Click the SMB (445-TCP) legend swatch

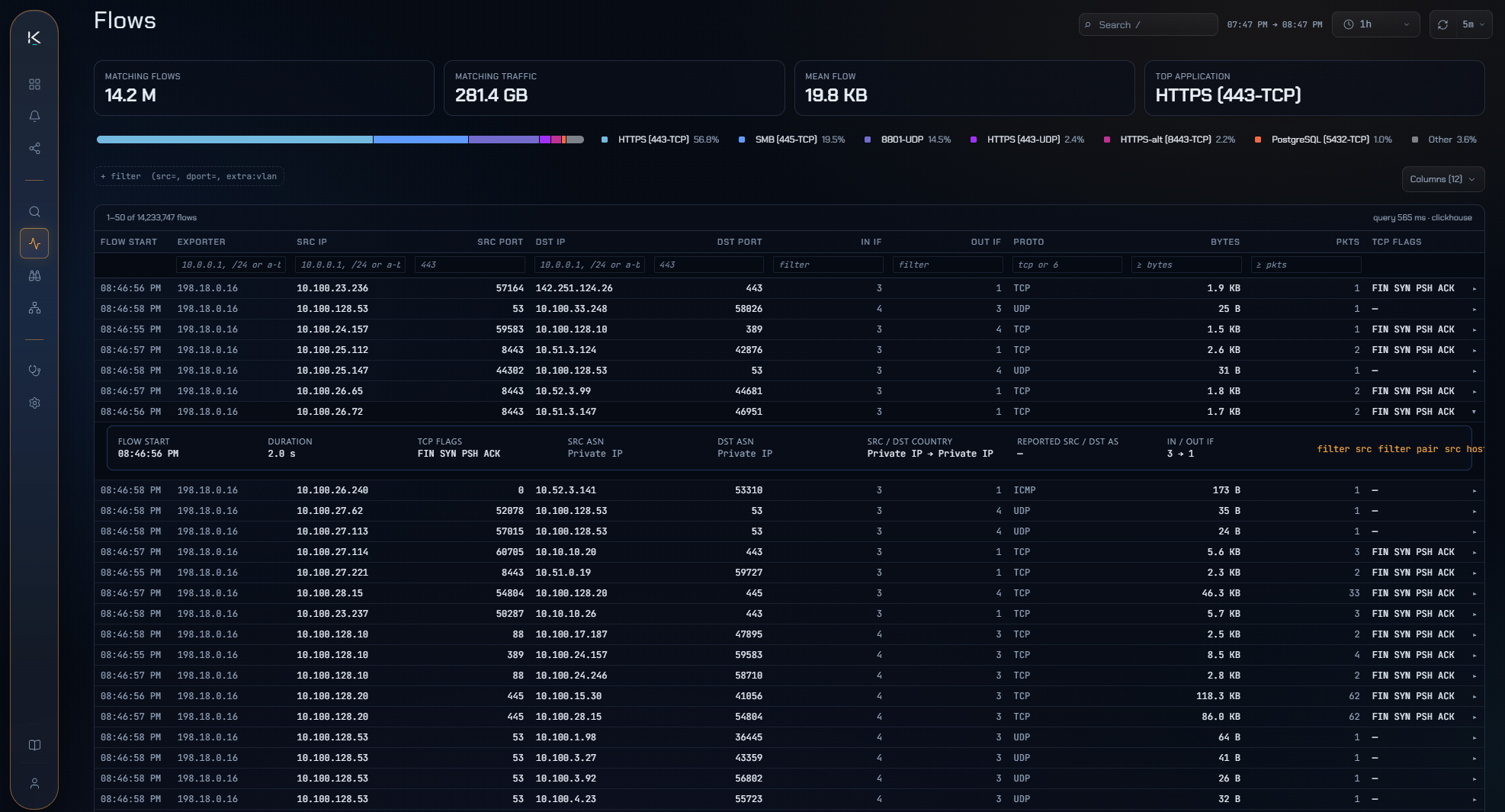(x=742, y=140)
